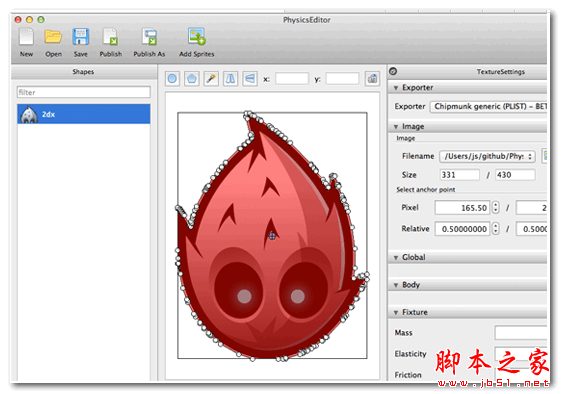Click the browse icon right of Filename
This screenshot has height=394, width=561.
[x=545, y=156]
